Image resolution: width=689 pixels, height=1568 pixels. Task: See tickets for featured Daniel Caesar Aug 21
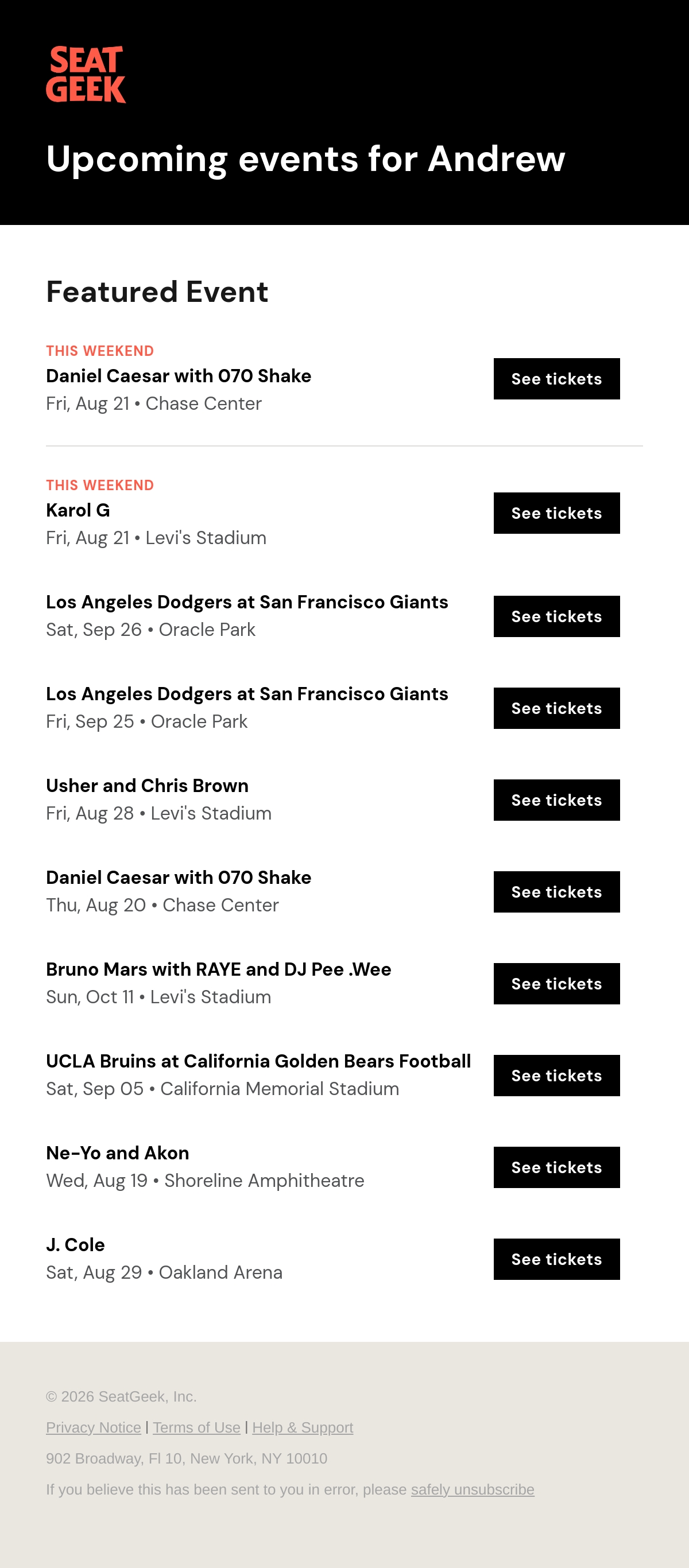[556, 379]
